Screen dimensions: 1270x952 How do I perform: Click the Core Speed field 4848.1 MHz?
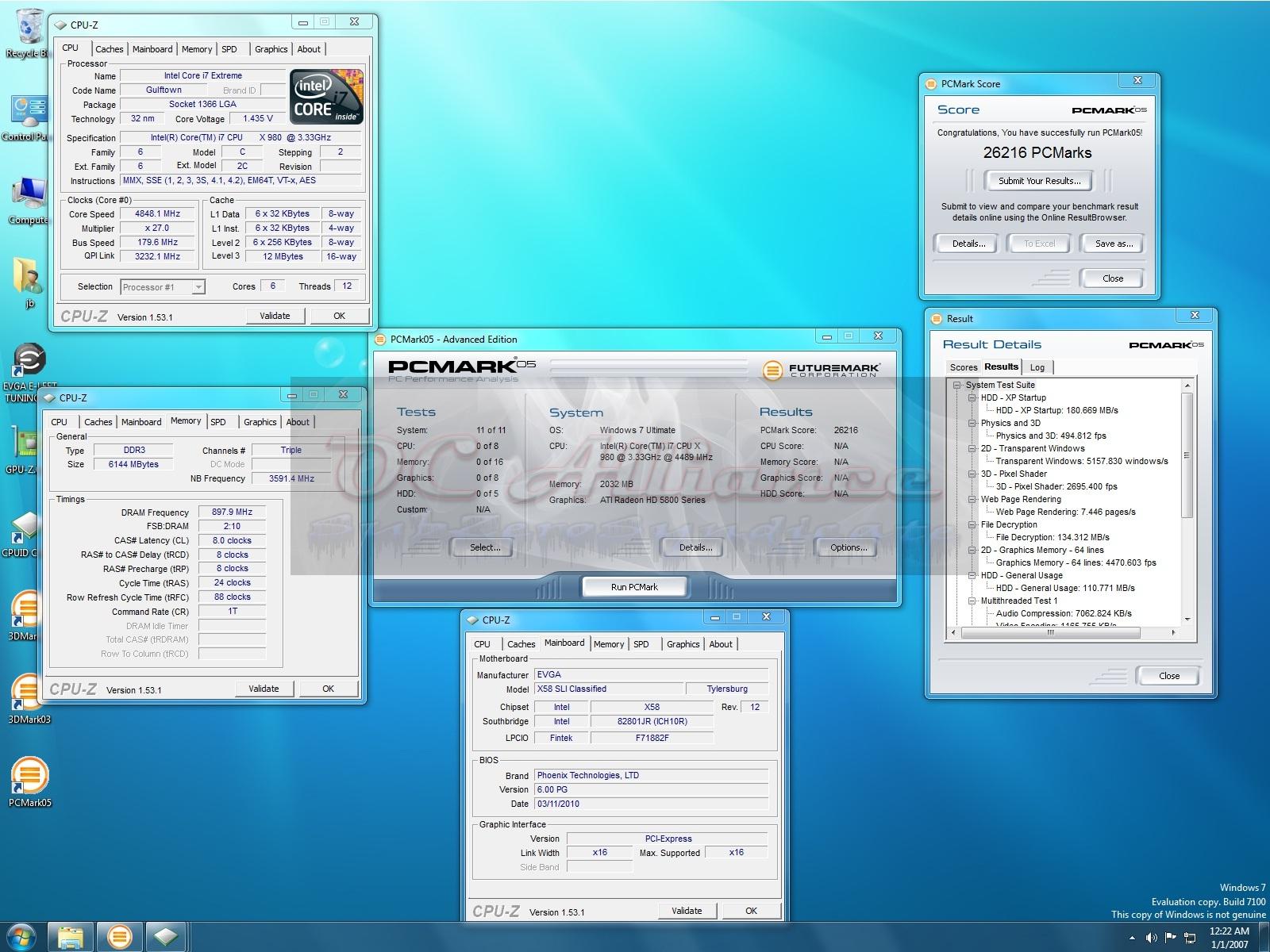(157, 214)
